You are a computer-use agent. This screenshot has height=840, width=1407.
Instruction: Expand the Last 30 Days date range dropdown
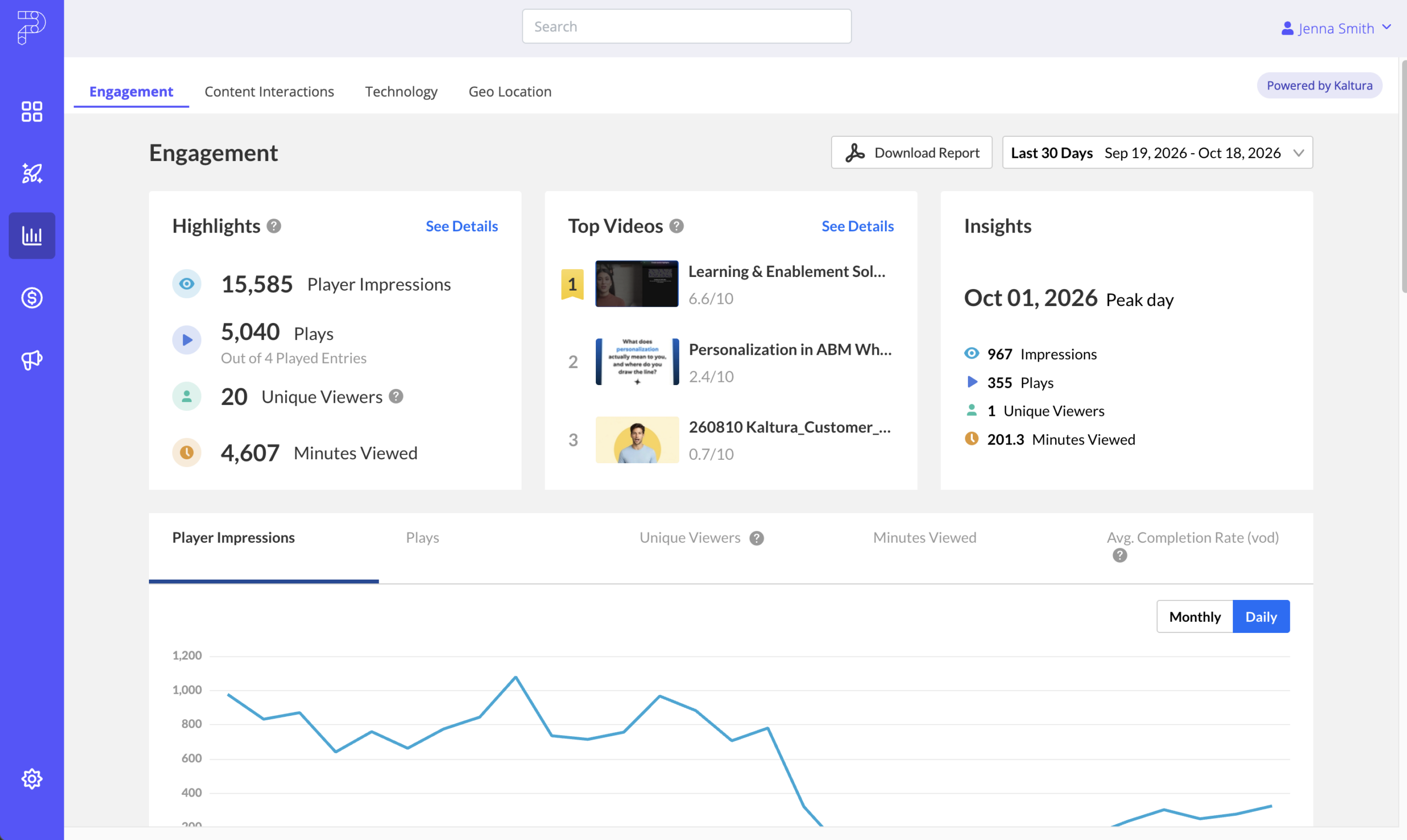[1157, 152]
